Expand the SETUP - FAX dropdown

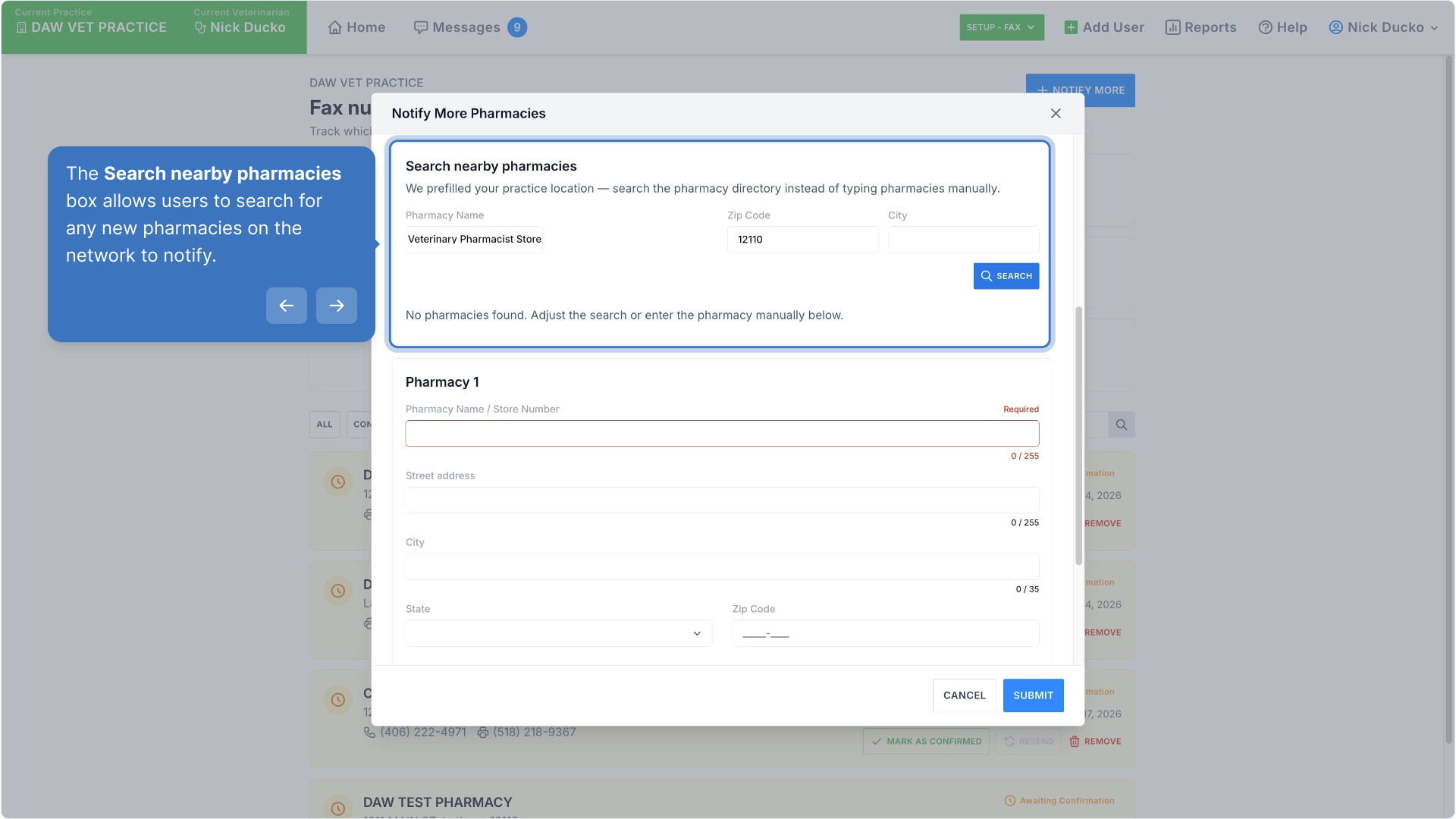[1002, 27]
